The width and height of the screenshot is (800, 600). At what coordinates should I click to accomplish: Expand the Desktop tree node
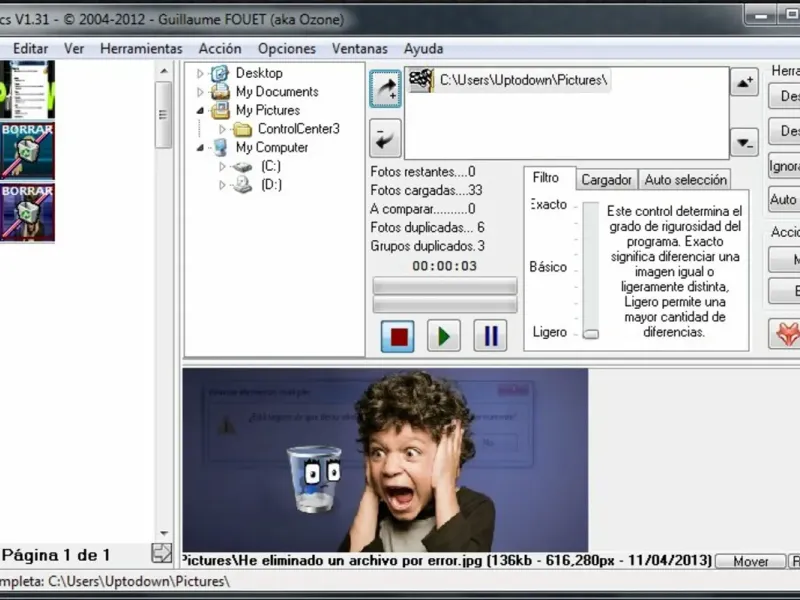point(200,73)
